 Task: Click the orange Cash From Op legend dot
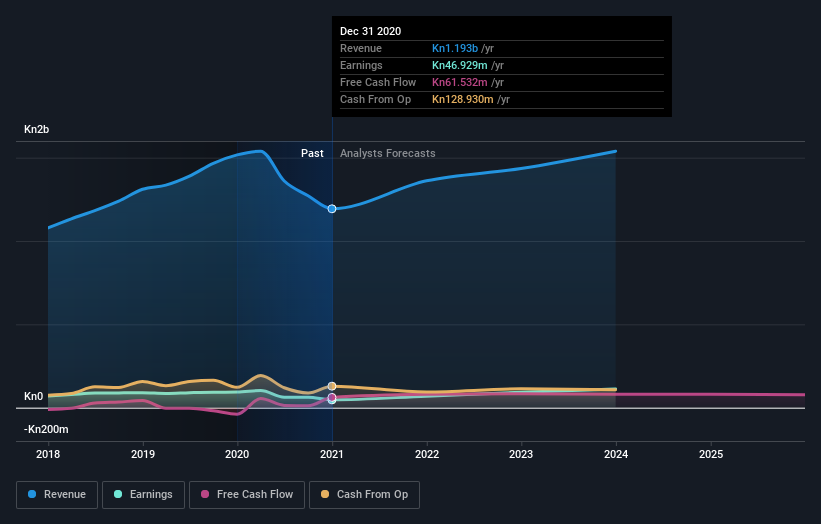(x=325, y=494)
